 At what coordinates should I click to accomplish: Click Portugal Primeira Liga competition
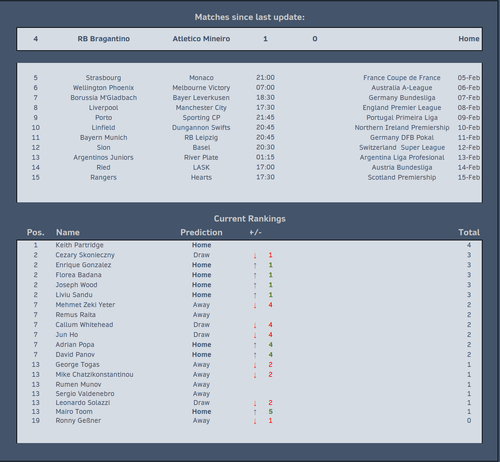pos(402,118)
